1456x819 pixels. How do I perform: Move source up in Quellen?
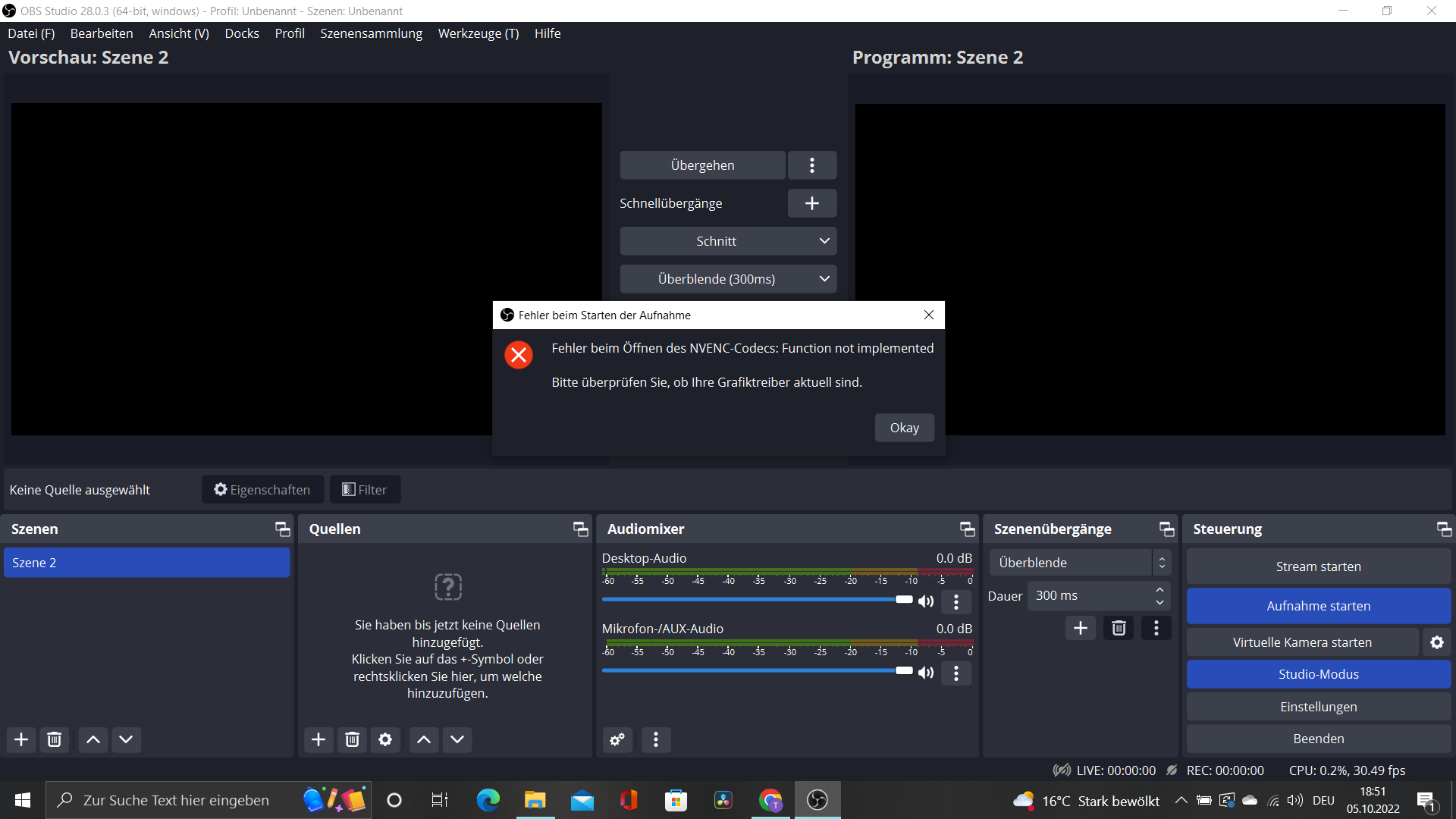click(x=424, y=739)
